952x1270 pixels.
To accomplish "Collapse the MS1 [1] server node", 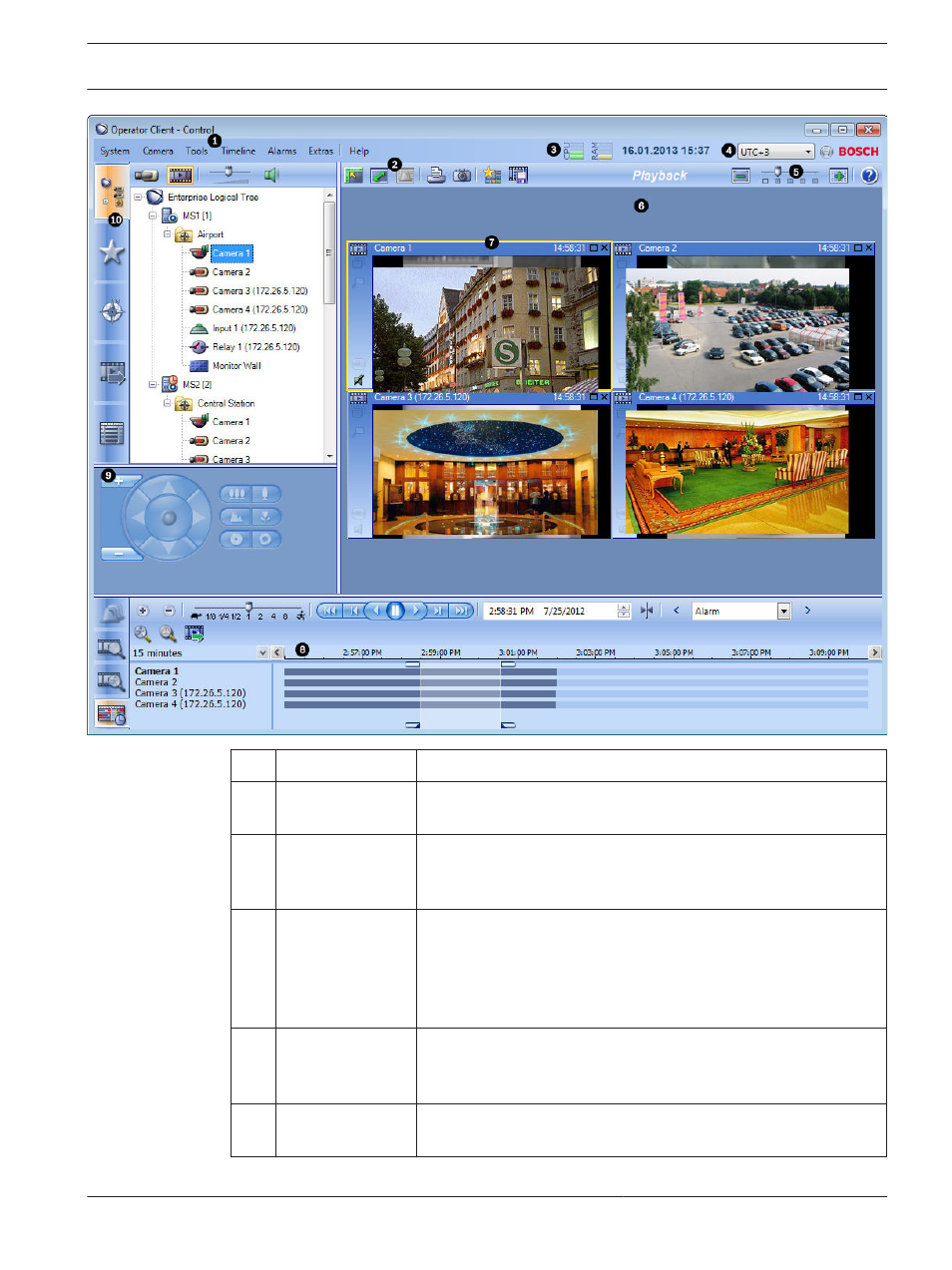I will click(x=153, y=215).
